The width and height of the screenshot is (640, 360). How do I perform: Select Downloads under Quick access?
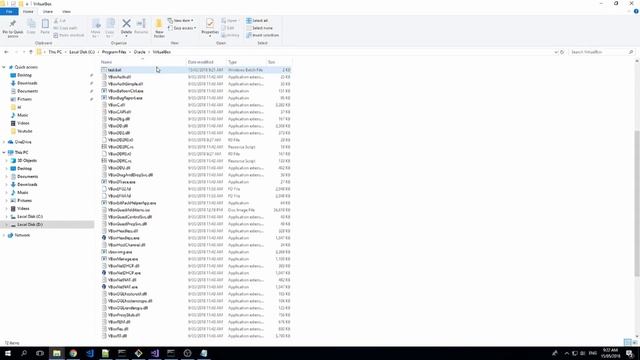coord(27,83)
